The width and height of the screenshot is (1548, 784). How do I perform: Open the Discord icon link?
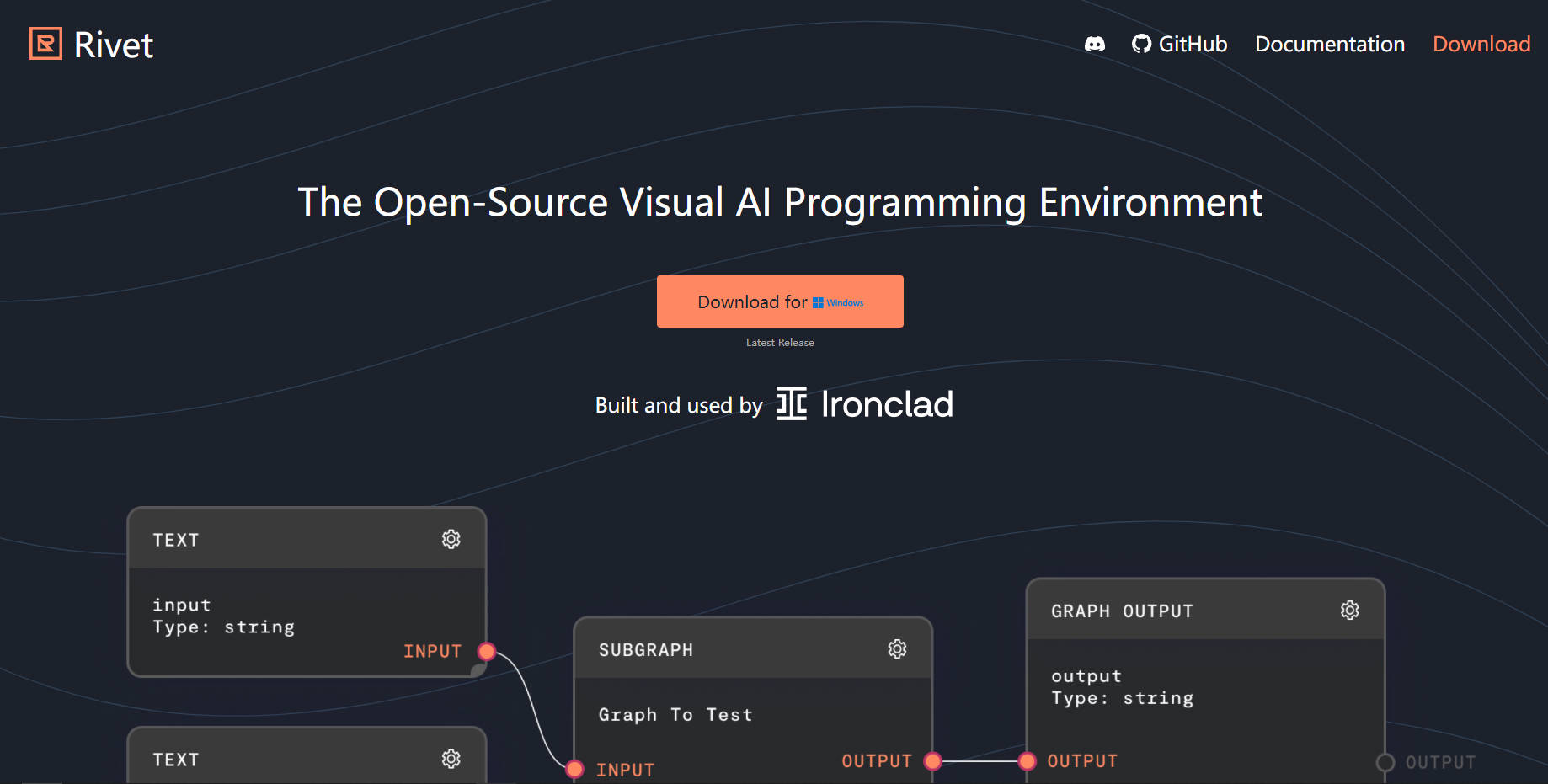[1094, 44]
